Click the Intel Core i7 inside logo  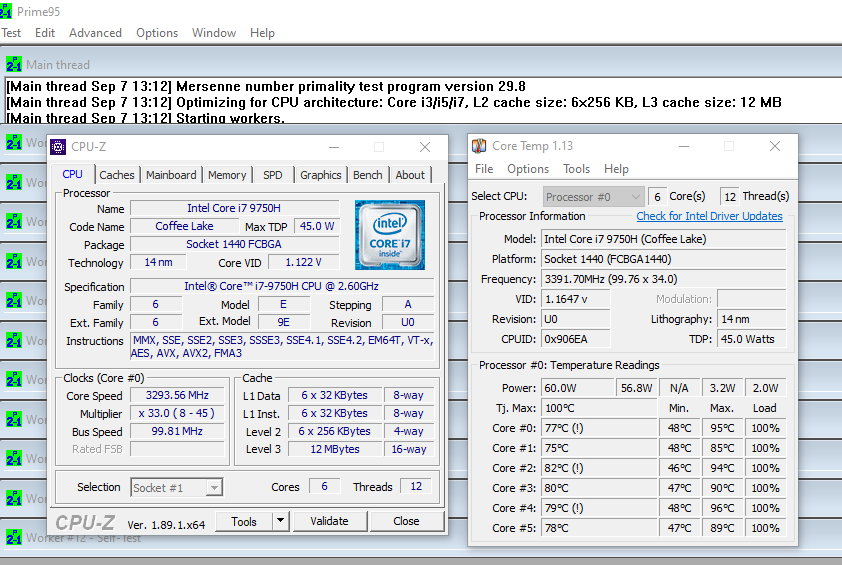tap(390, 235)
